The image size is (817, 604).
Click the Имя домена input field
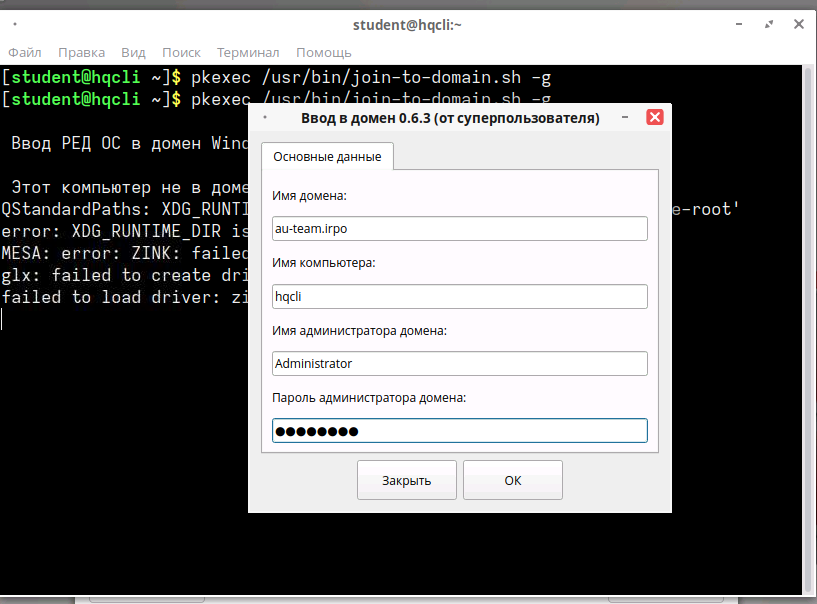point(459,229)
